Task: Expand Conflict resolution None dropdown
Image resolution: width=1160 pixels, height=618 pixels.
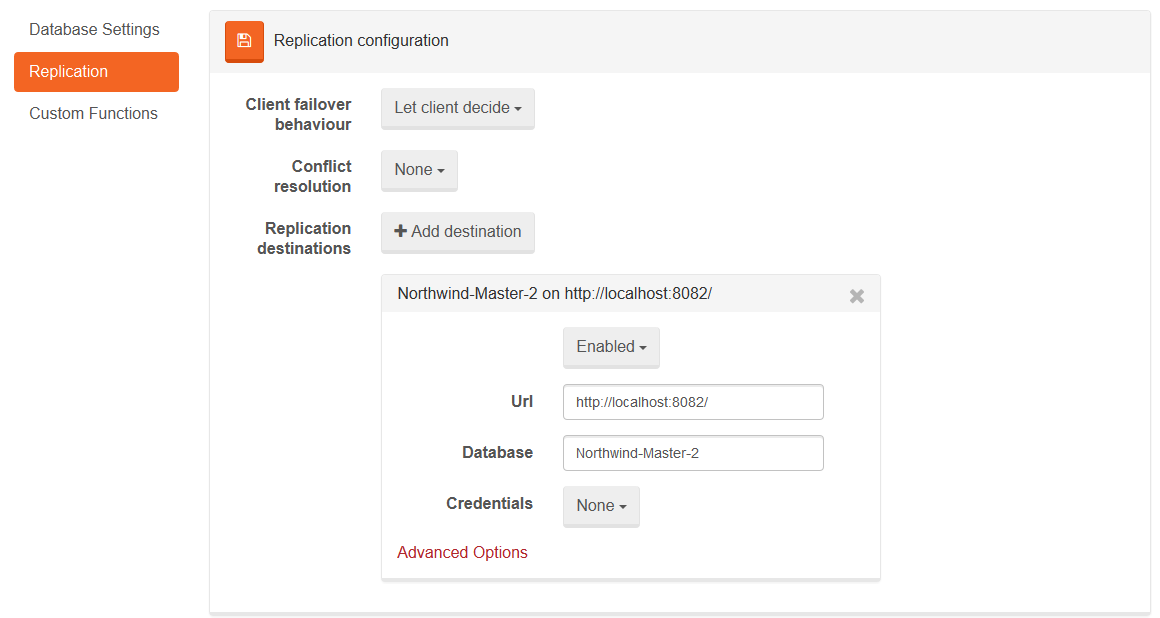Action: tap(419, 170)
